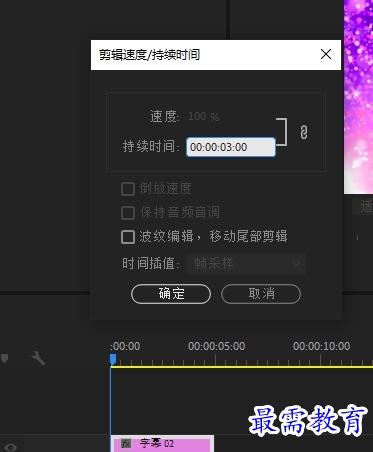Viewport: 373px width, 452px height.
Task: Click the blue playhead on timeline ruler
Action: [x=113, y=359]
